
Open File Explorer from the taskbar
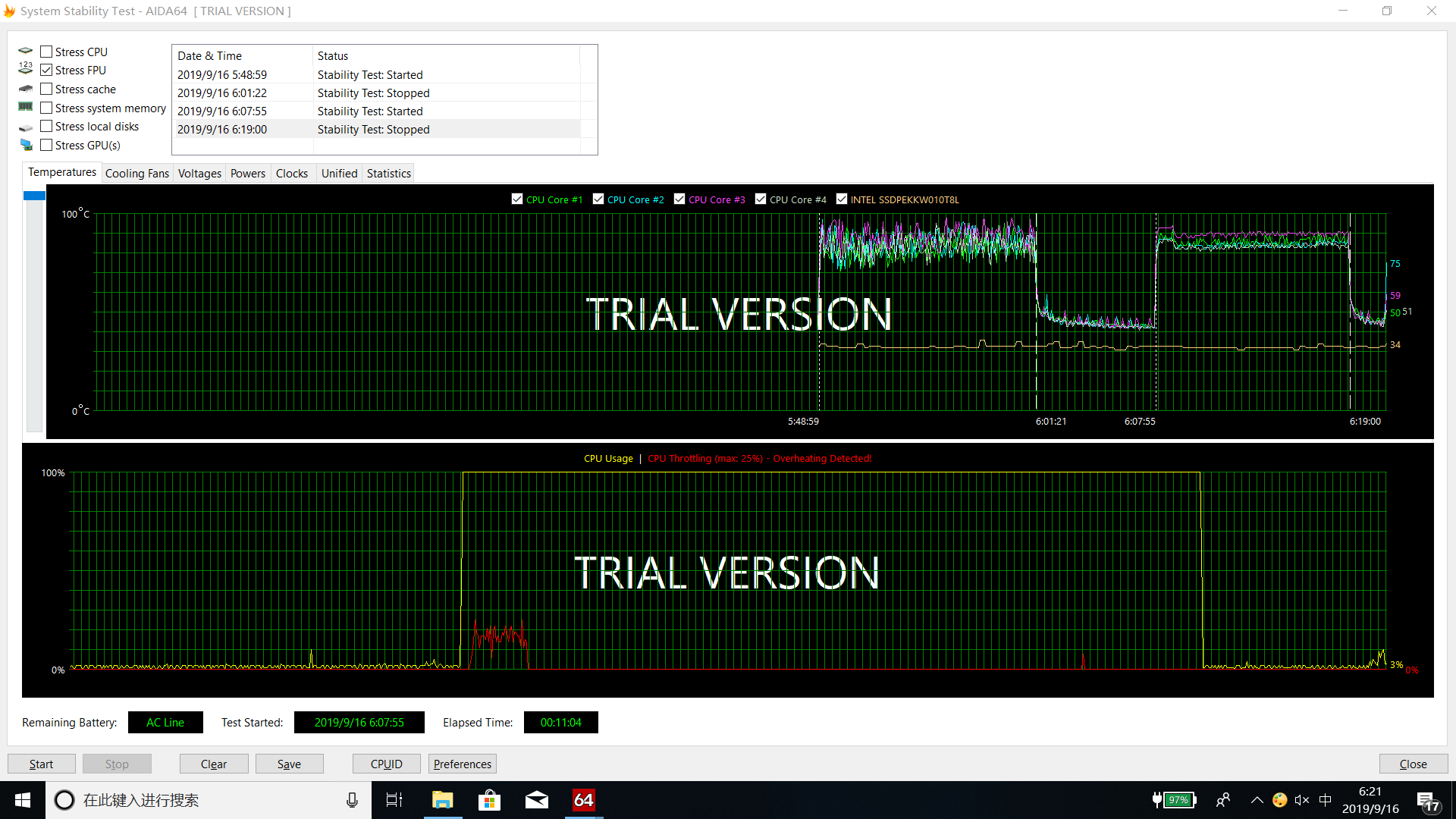point(442,800)
